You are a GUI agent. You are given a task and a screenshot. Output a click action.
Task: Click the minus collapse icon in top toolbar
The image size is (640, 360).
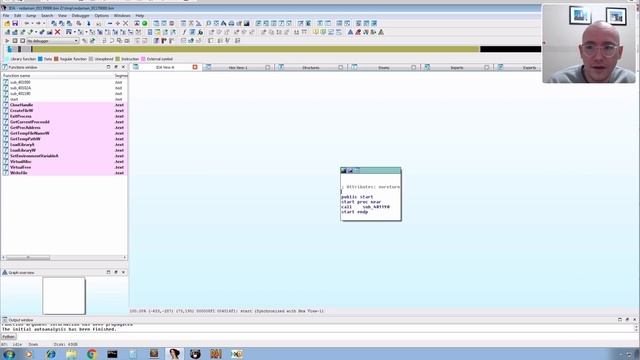(x=110, y=24)
